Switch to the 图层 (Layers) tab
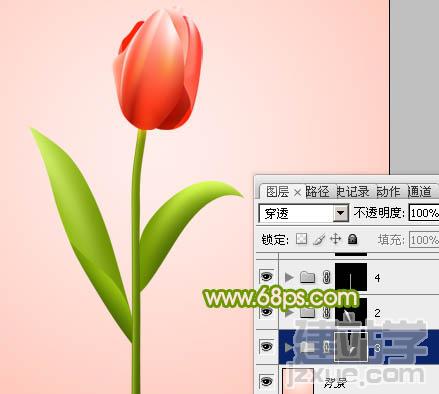Image resolution: width=439 pixels, height=394 pixels. 277,192
